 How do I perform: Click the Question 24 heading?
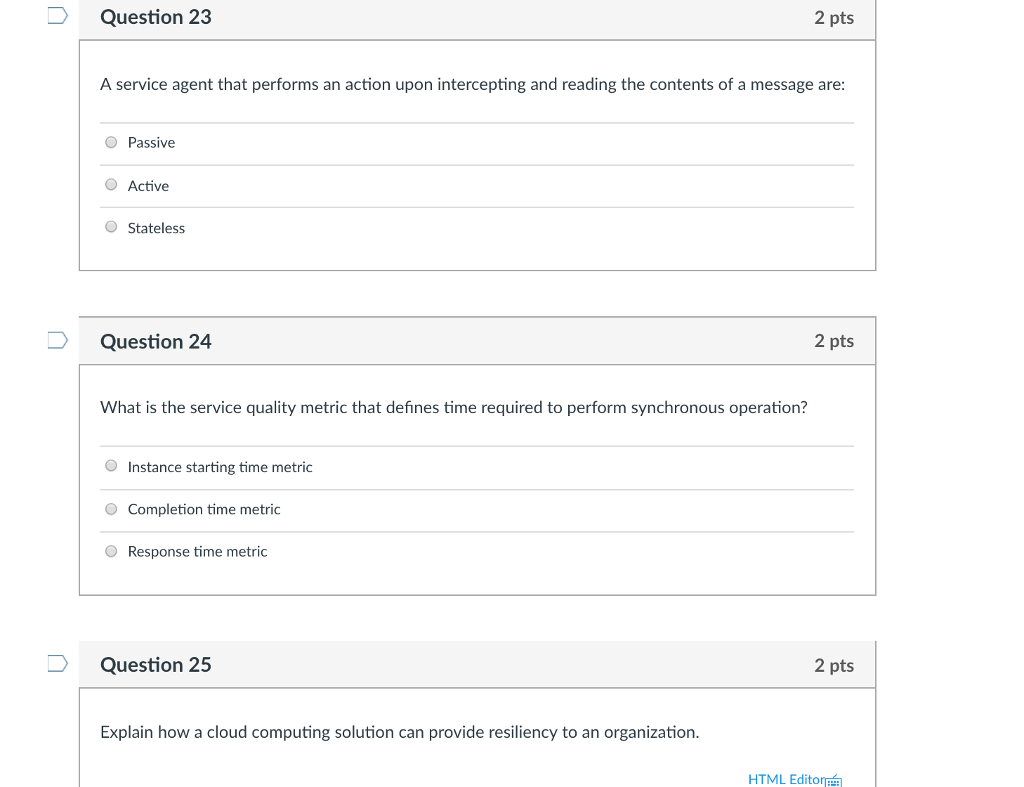156,342
